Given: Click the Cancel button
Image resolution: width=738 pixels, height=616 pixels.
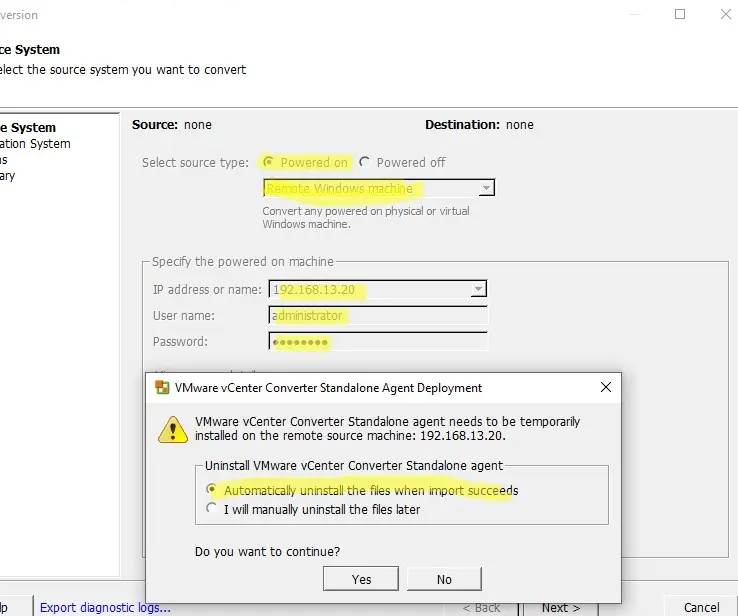Looking at the screenshot, I should 701,608.
